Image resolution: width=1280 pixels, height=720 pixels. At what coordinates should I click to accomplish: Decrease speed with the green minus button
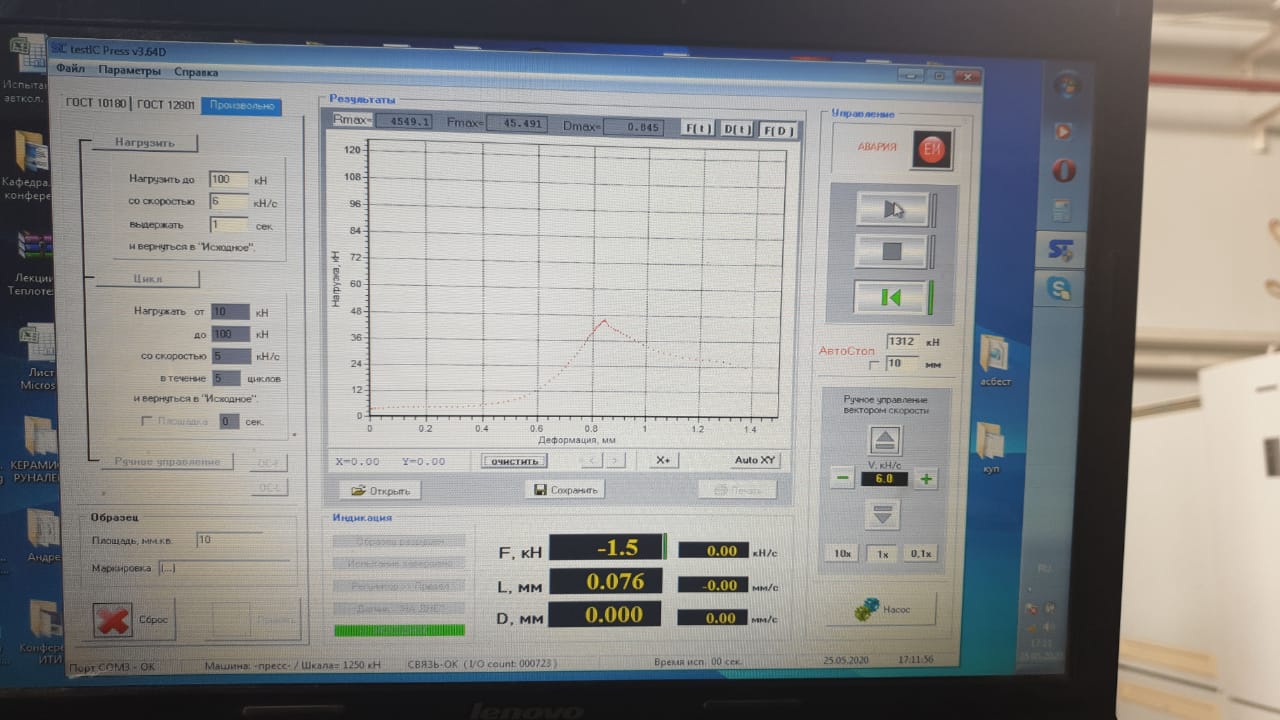click(x=842, y=479)
